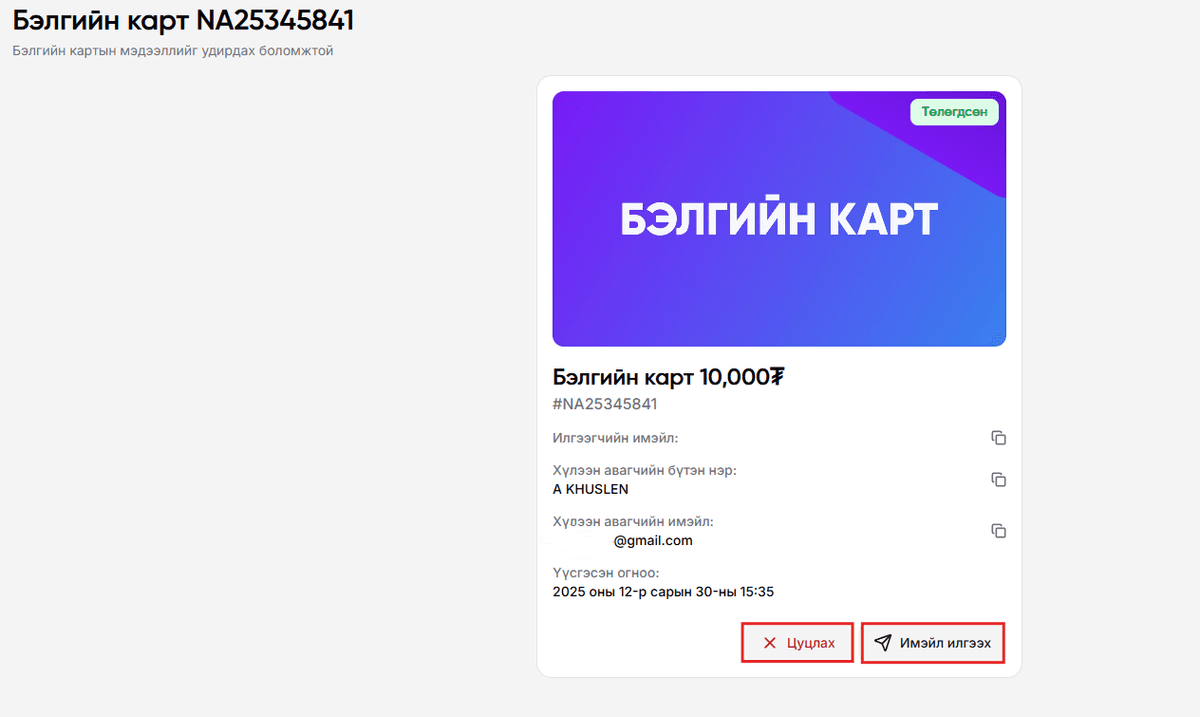This screenshot has width=1200, height=717.
Task: Click the green Төлөгдсөн status badge
Action: coord(954,112)
